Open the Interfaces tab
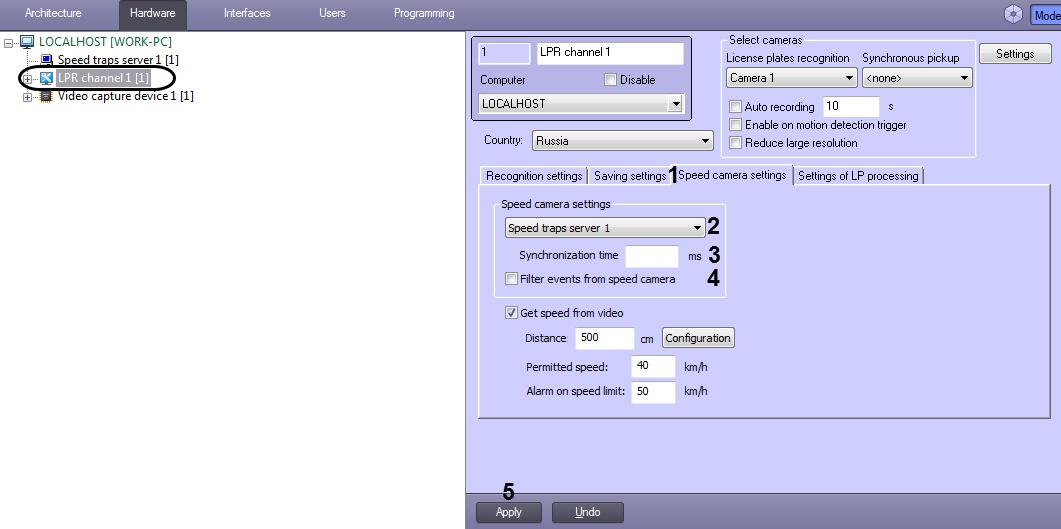The width and height of the screenshot is (1061, 529). pos(247,13)
